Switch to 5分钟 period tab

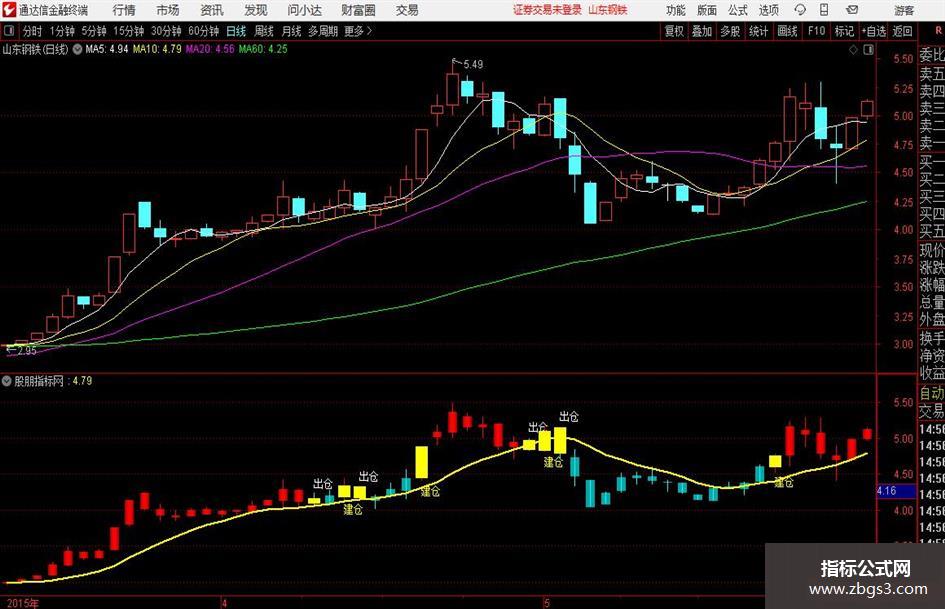(x=94, y=31)
